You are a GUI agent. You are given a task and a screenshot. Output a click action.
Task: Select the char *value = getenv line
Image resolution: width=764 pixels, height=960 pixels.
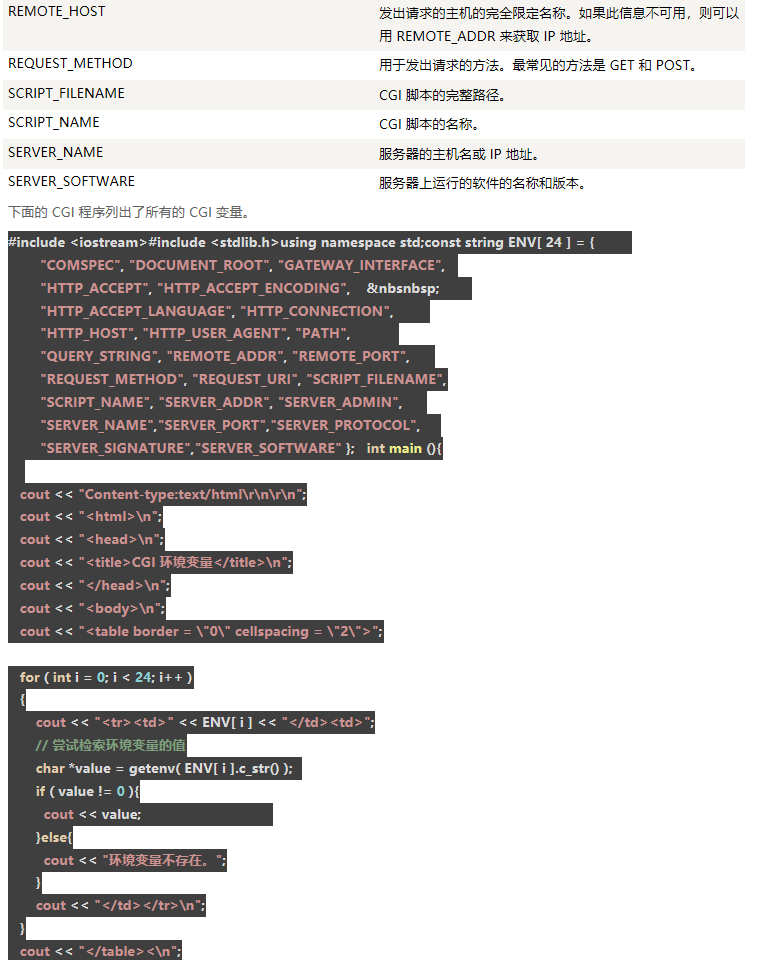165,769
